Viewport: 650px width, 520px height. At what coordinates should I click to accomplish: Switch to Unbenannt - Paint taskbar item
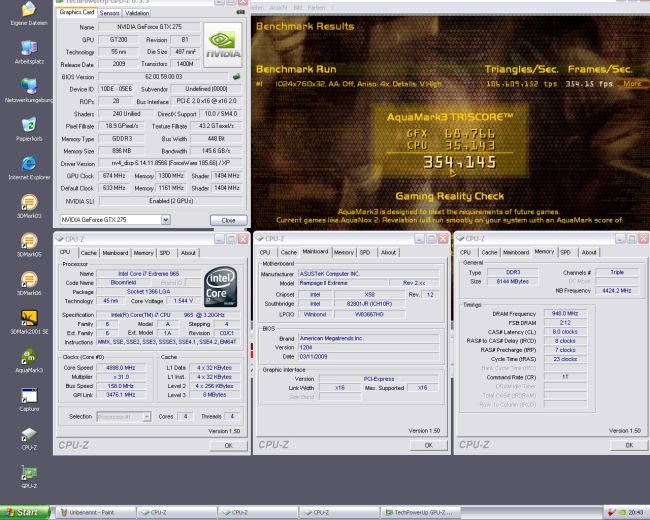(96, 513)
